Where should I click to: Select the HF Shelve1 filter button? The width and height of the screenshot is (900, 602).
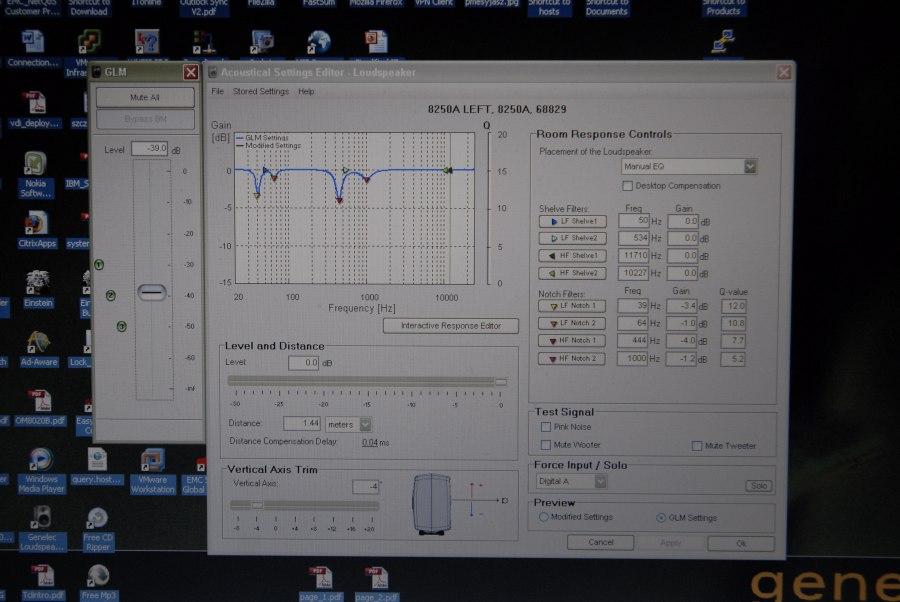point(572,255)
